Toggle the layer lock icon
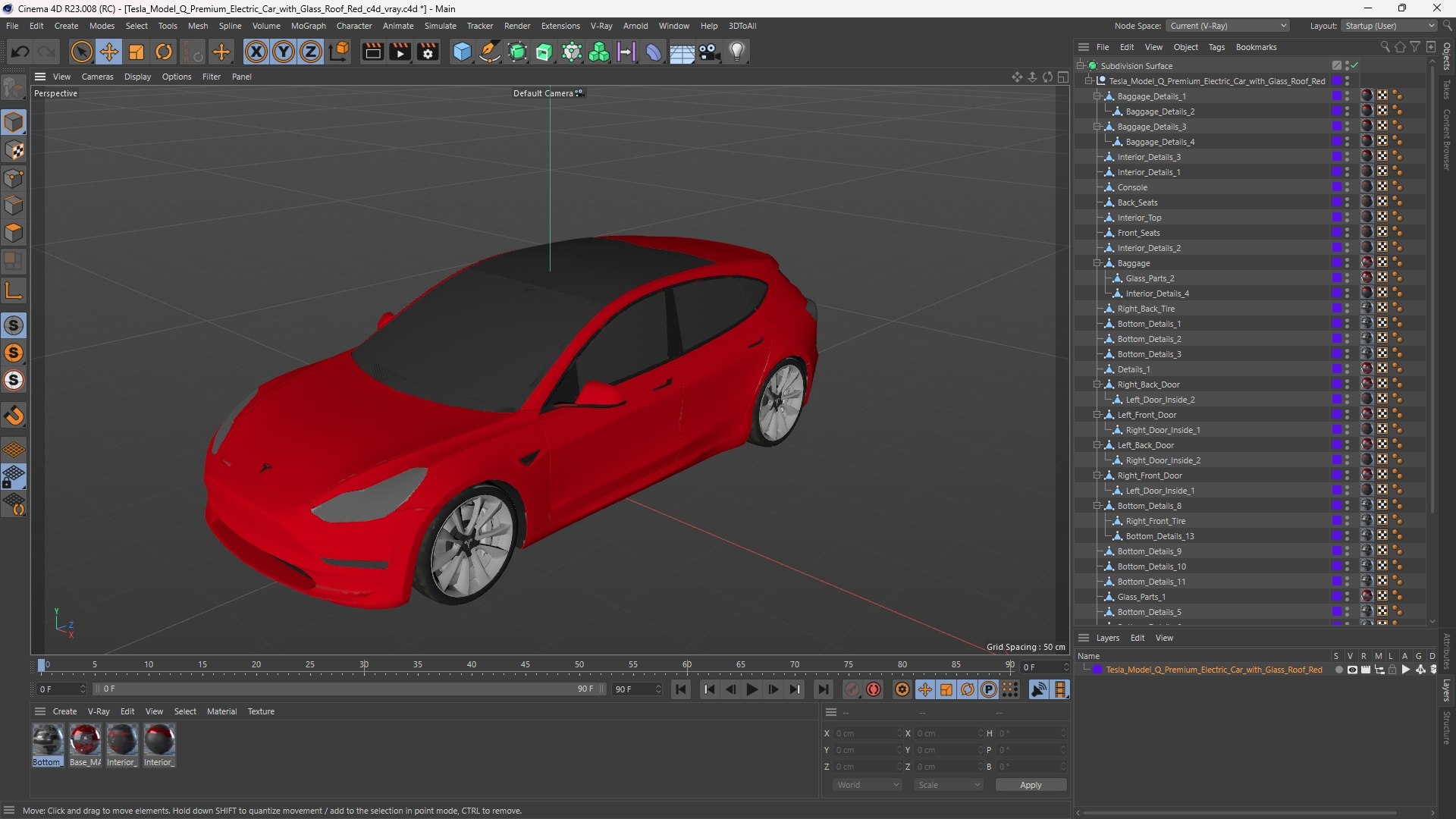1456x819 pixels. click(1392, 670)
